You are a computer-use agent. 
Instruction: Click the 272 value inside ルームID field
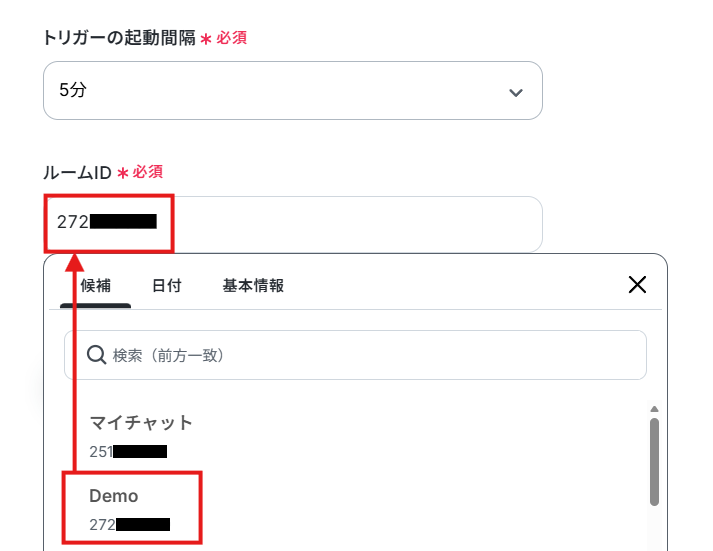point(107,222)
